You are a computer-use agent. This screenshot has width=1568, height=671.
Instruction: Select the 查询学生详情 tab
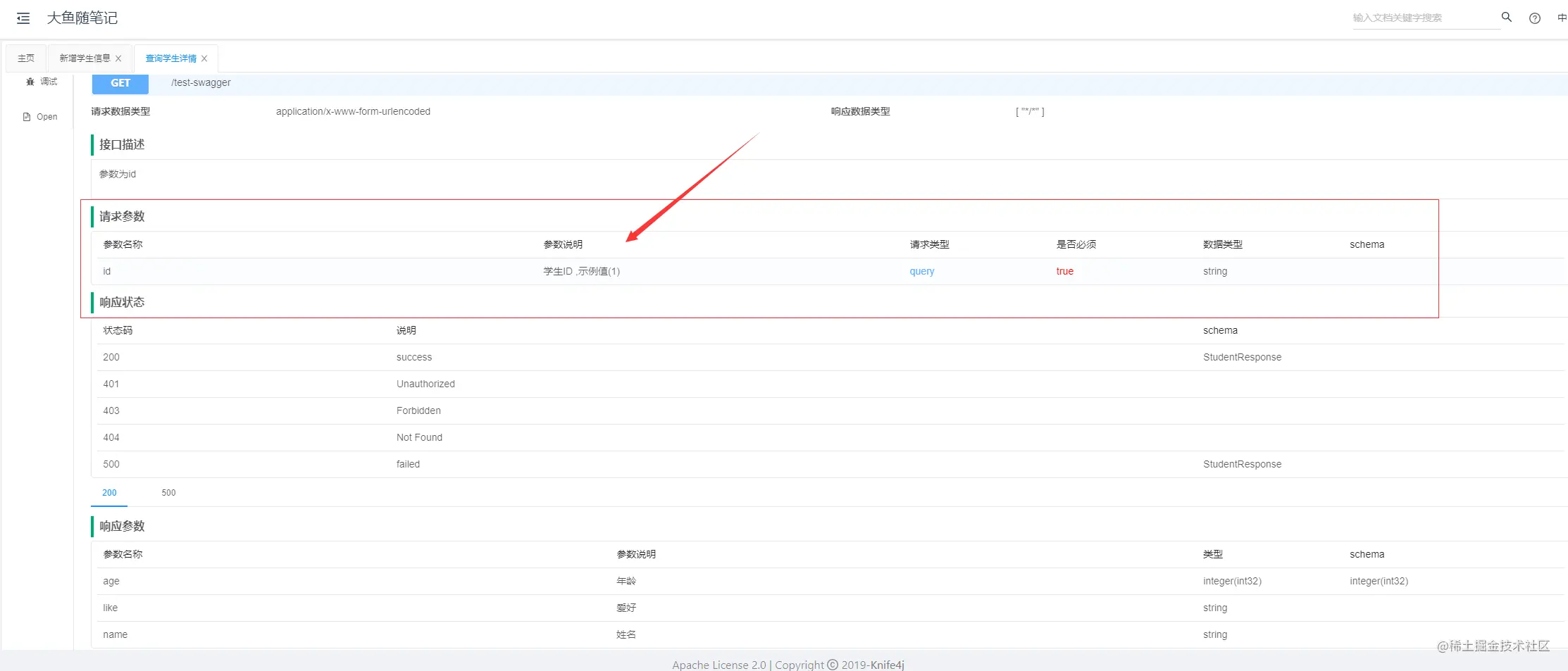click(x=170, y=58)
